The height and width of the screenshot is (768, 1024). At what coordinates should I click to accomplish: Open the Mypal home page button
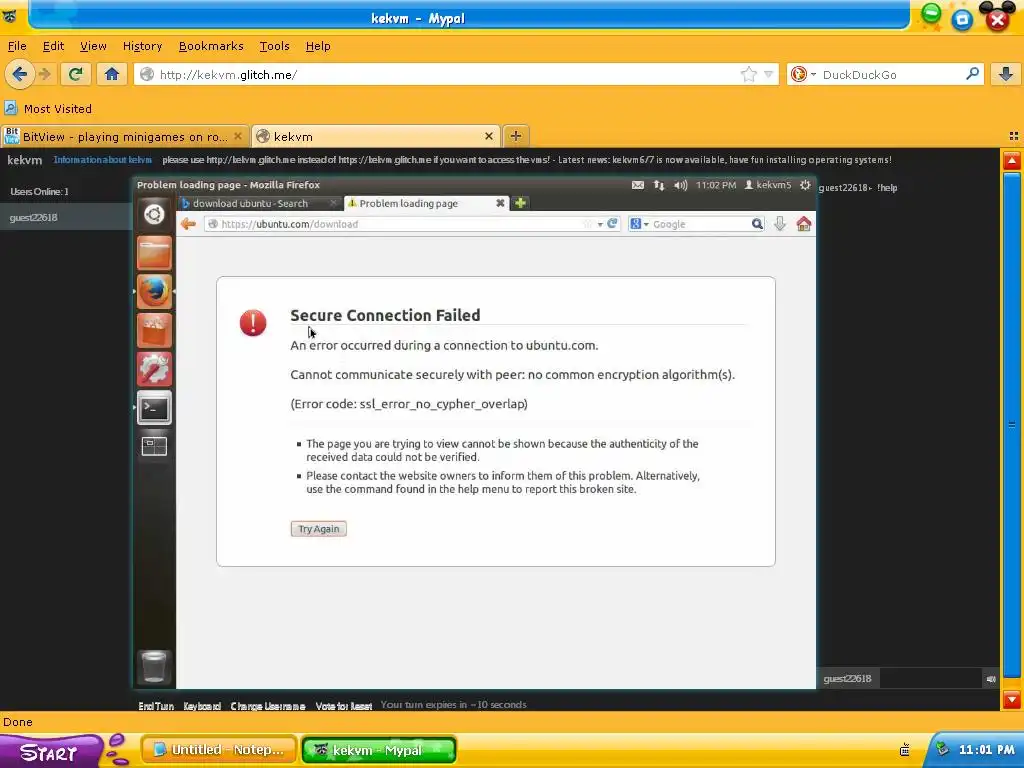[x=112, y=74]
